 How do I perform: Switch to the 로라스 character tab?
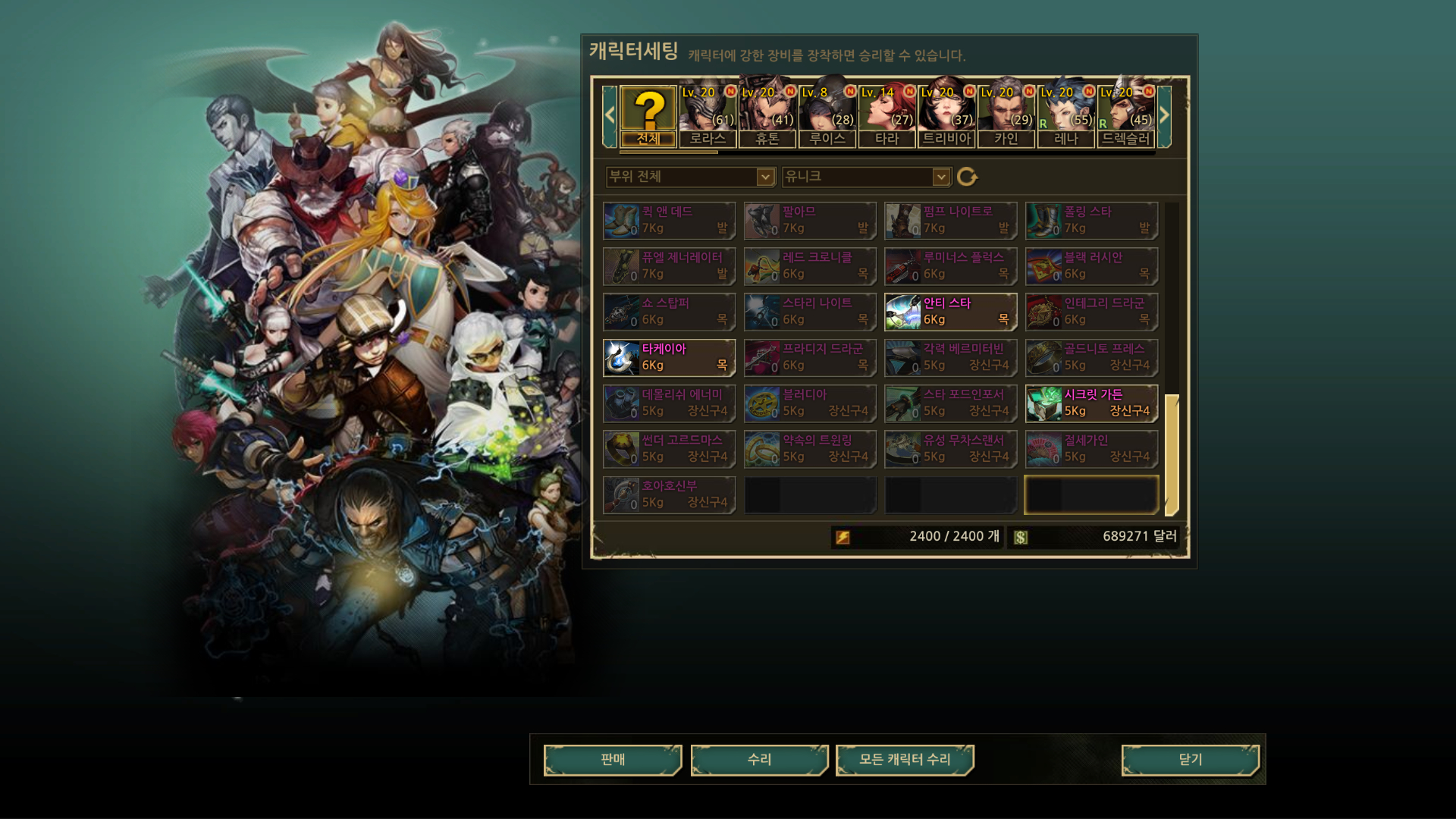(708, 116)
